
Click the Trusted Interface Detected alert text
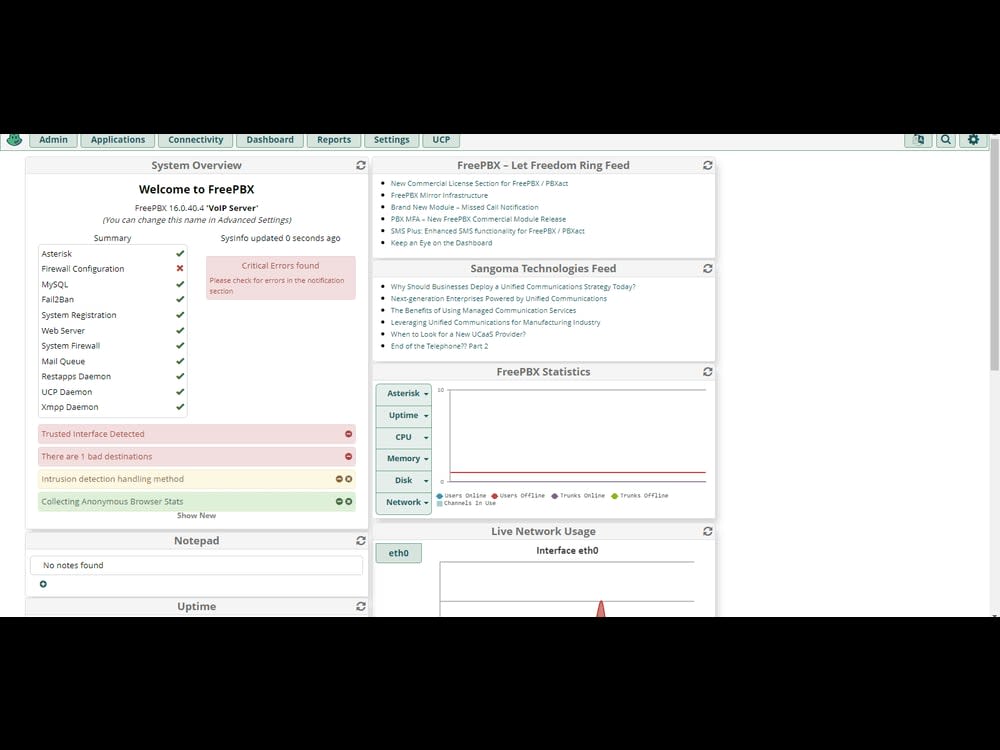pos(93,434)
